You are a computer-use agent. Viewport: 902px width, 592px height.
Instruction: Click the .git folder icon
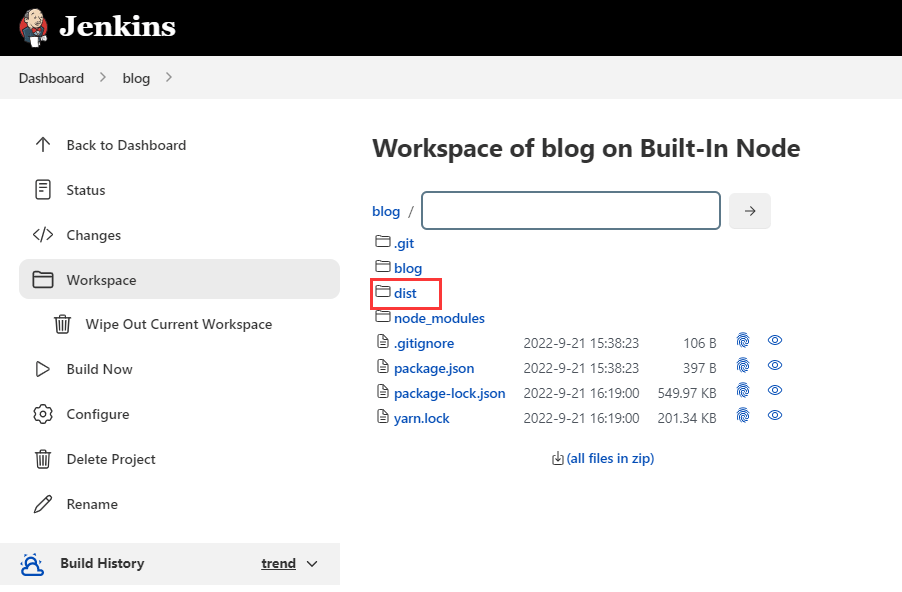[383, 241]
